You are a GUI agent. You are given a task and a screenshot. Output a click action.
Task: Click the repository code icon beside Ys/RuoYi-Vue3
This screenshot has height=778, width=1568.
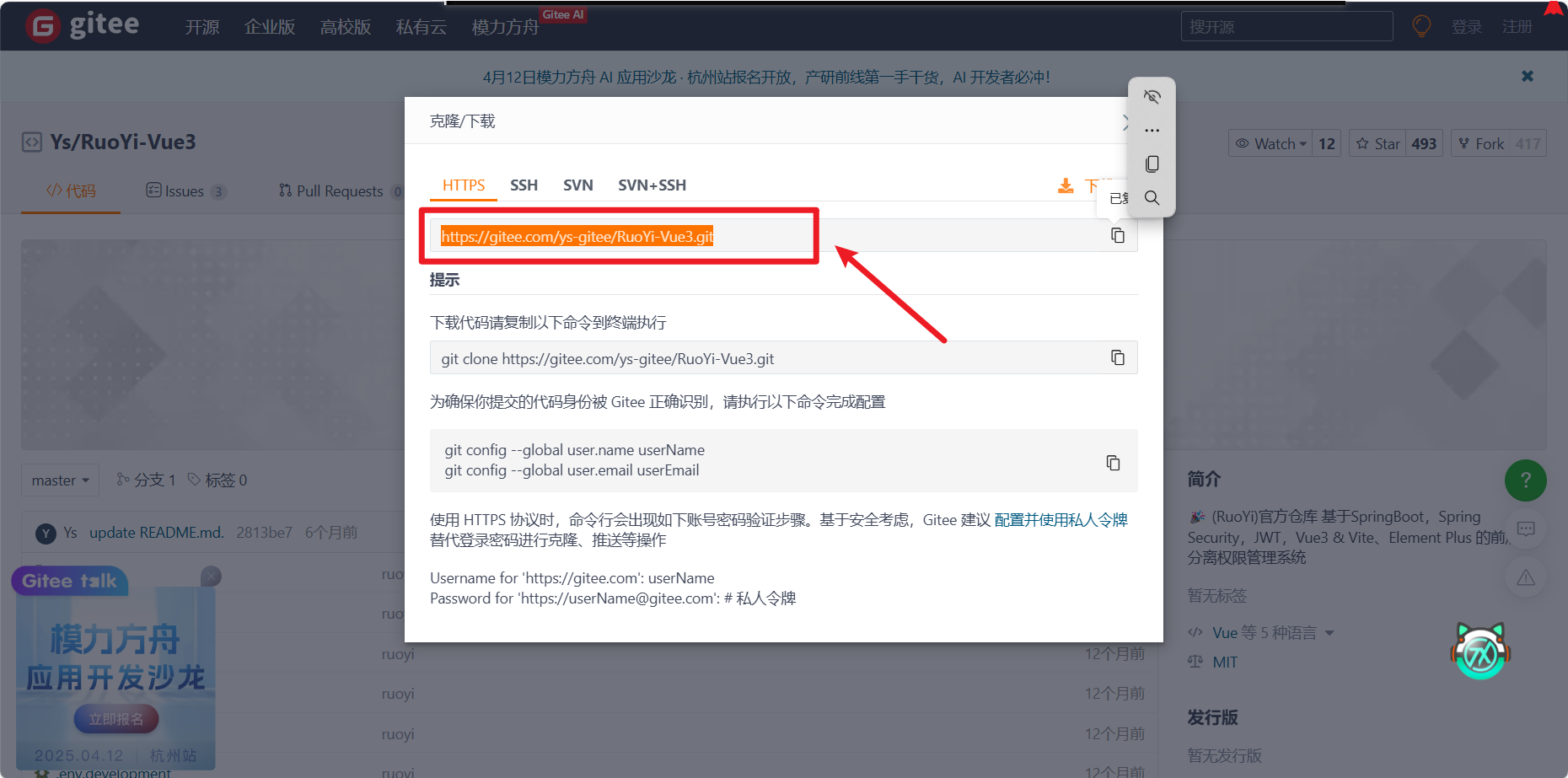click(32, 142)
